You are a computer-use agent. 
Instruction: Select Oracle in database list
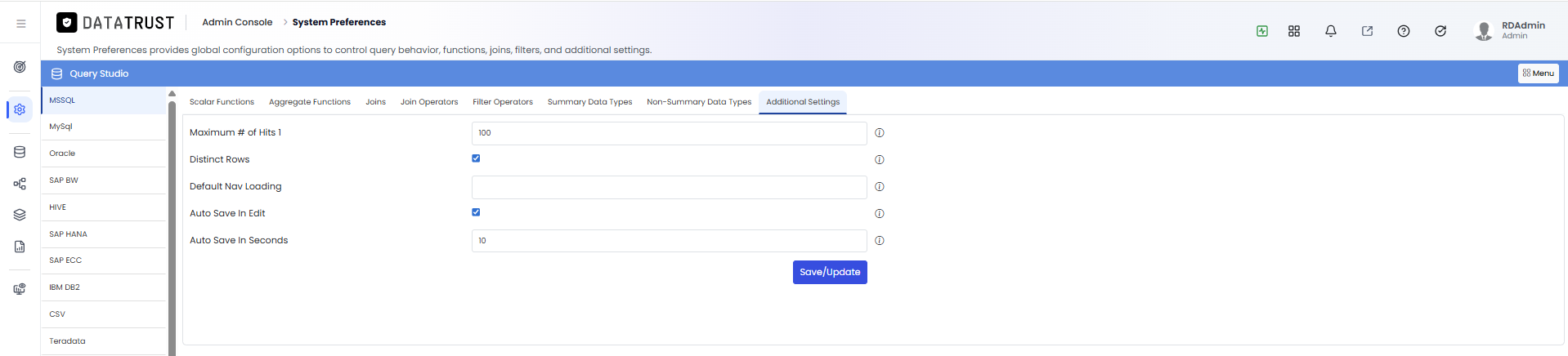104,154
